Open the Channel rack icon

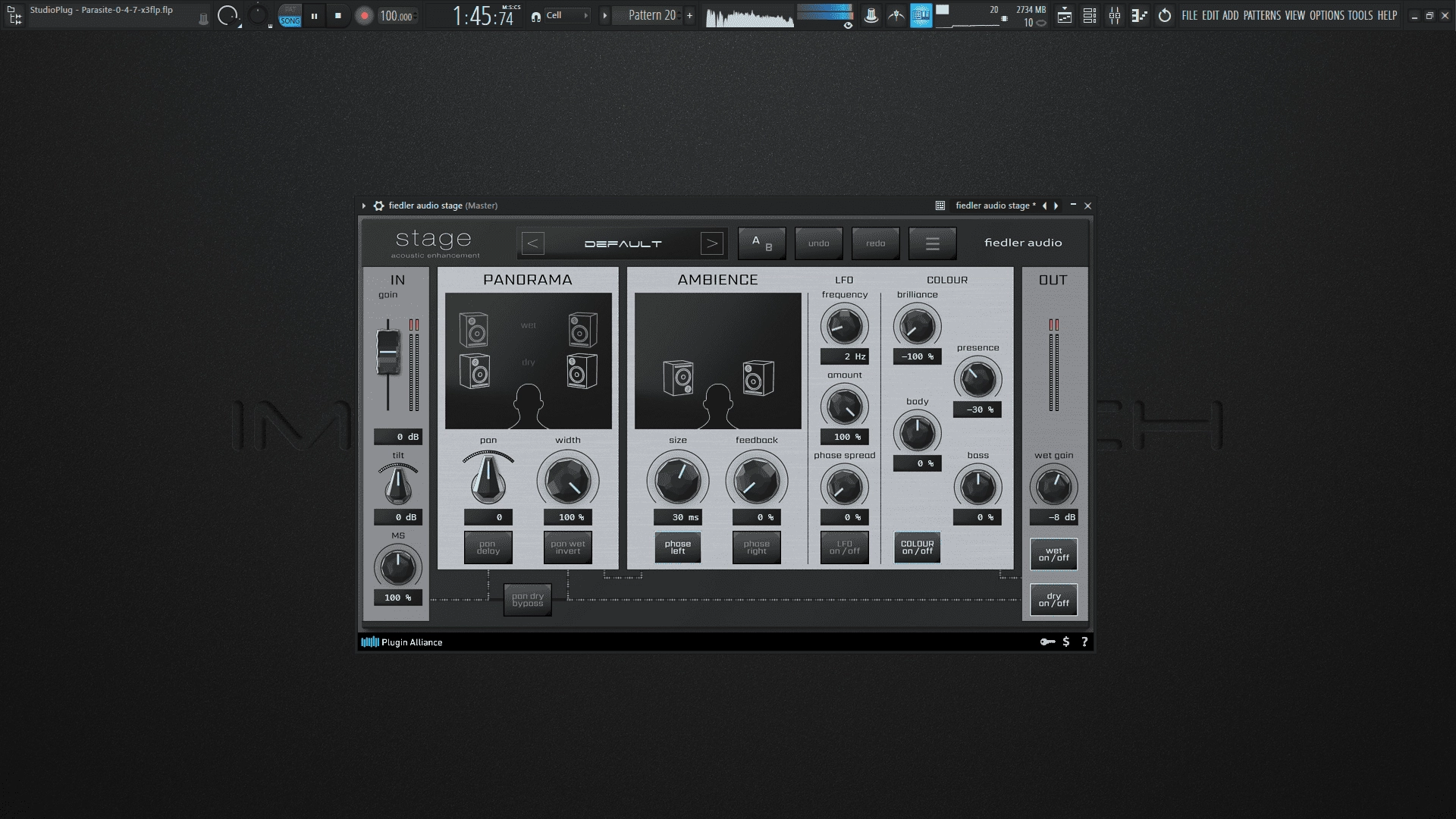click(x=1090, y=15)
